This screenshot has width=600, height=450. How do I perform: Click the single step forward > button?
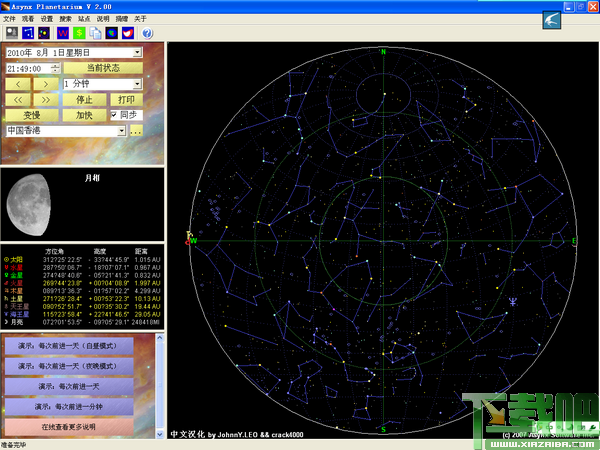[x=46, y=84]
